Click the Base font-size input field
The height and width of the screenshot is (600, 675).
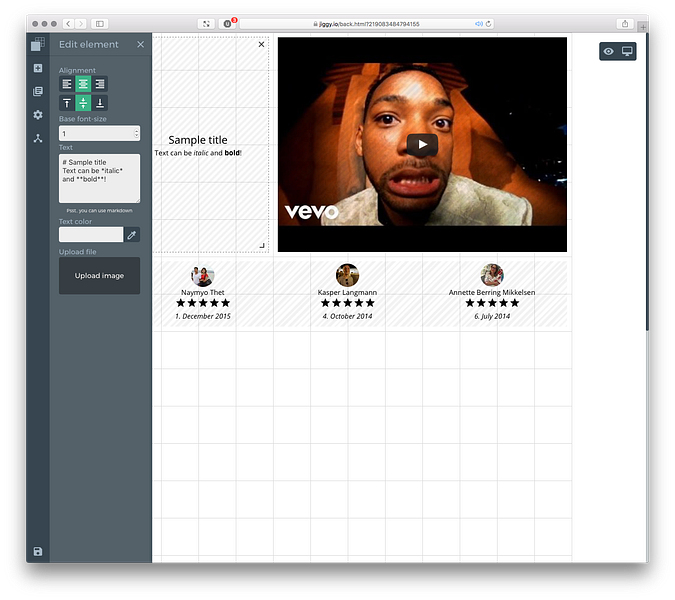click(99, 133)
